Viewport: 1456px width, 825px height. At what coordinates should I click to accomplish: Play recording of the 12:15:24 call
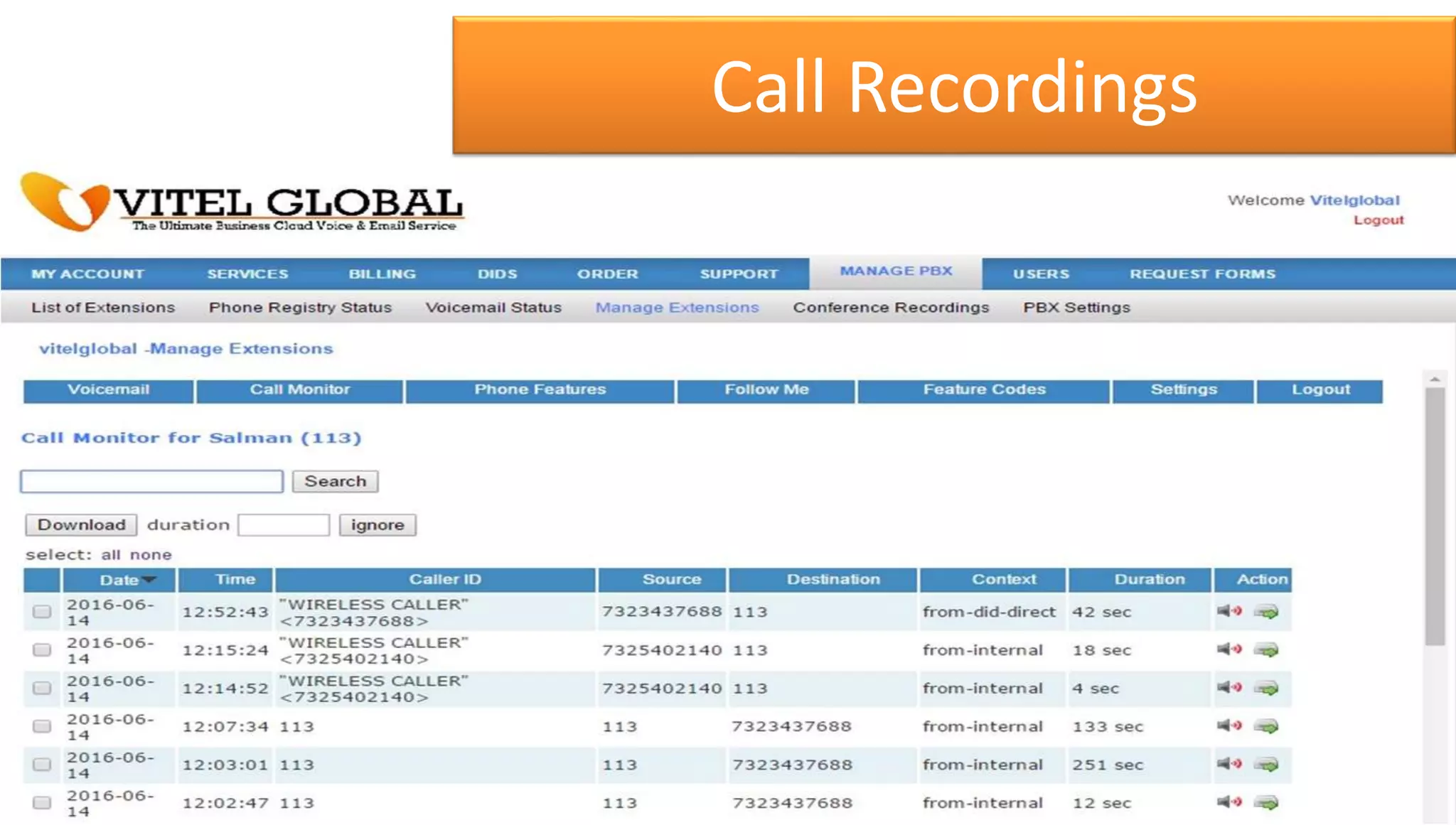(x=1229, y=649)
